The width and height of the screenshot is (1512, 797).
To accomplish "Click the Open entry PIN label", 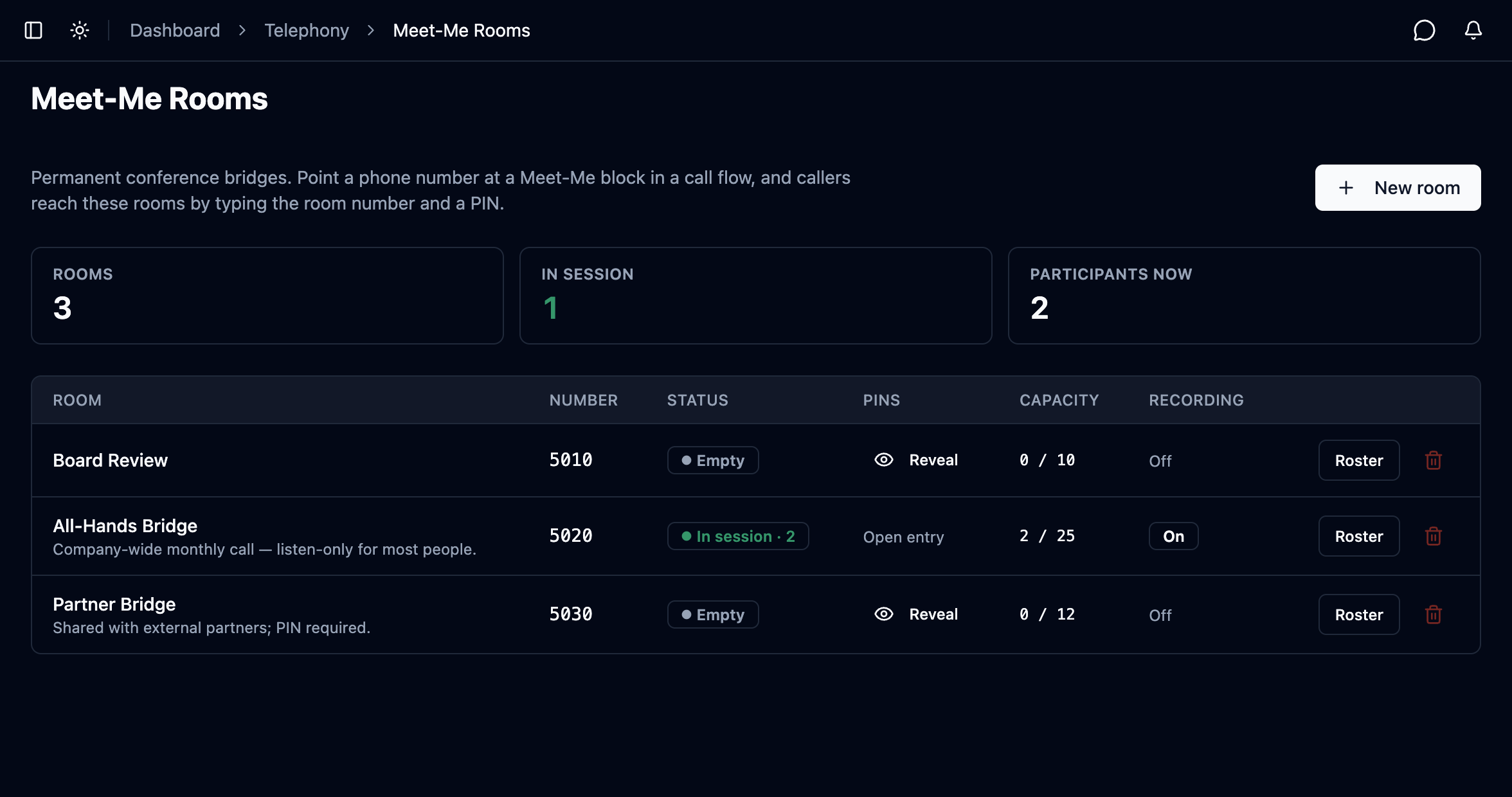I will point(903,537).
